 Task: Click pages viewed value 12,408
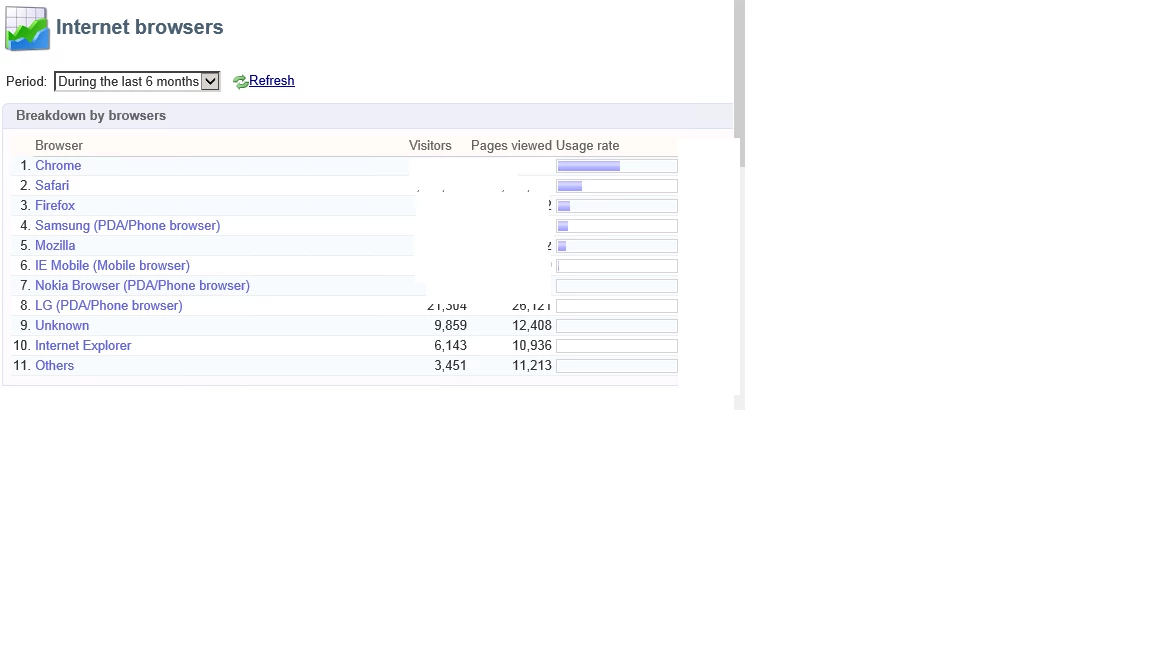pyautogui.click(x=532, y=325)
